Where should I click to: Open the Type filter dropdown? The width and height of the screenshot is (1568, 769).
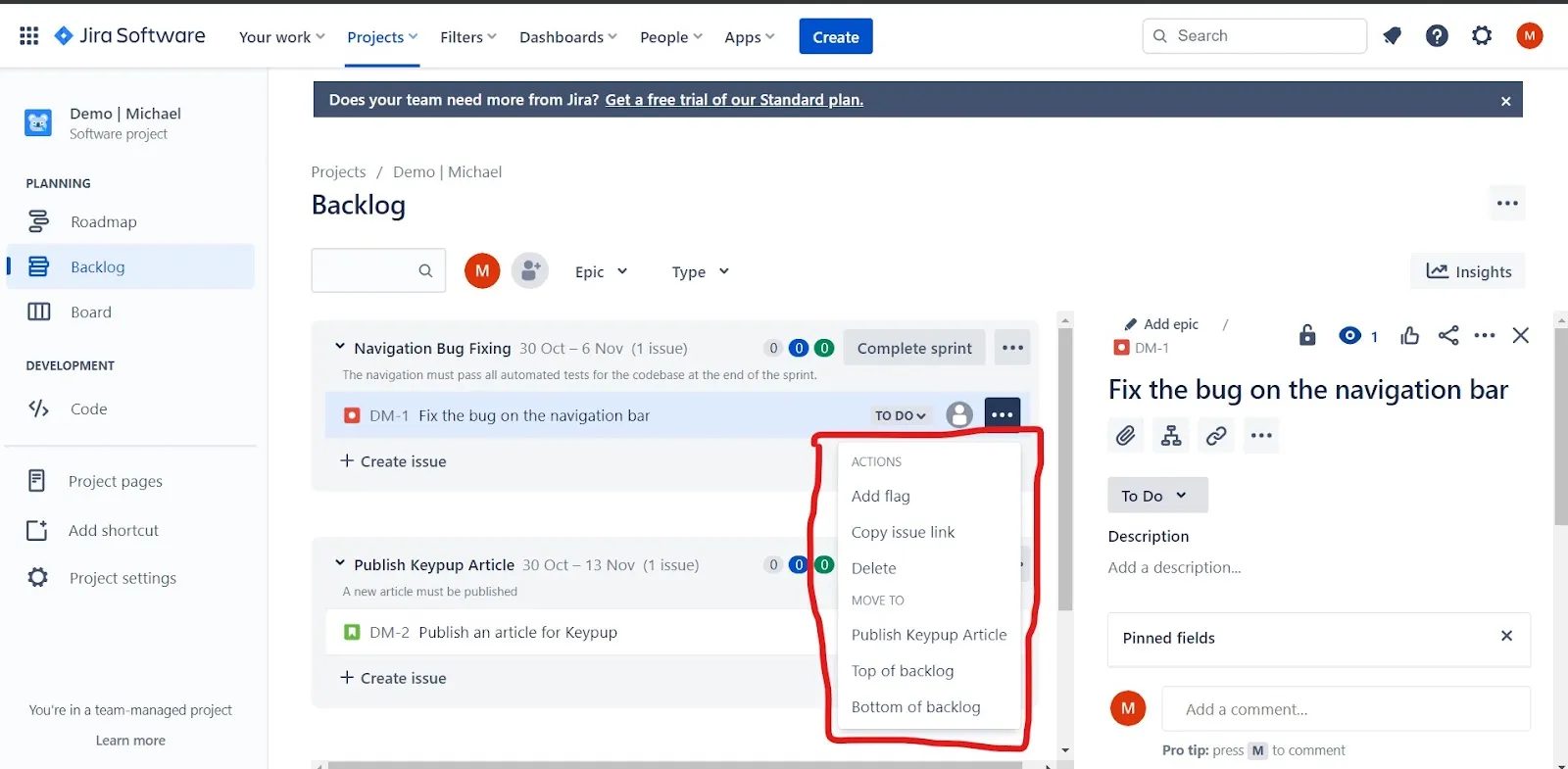[x=700, y=271]
